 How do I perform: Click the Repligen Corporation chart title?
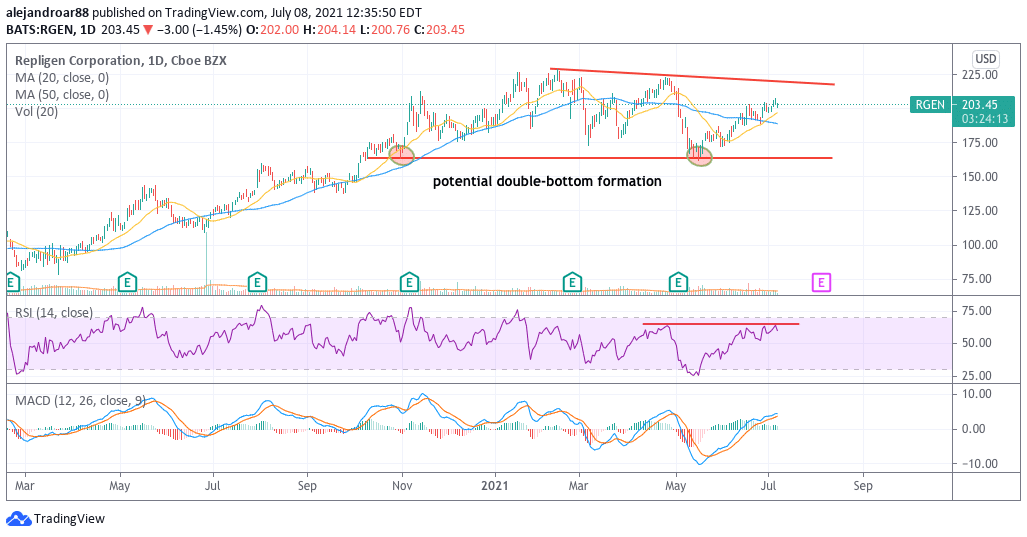click(121, 60)
